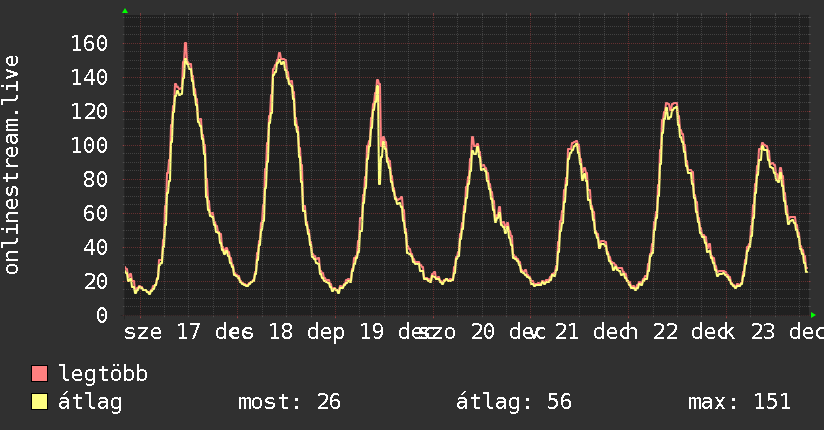Click the green arrow atop the y-axis
This screenshot has width=824, height=430.
tap(125, 11)
